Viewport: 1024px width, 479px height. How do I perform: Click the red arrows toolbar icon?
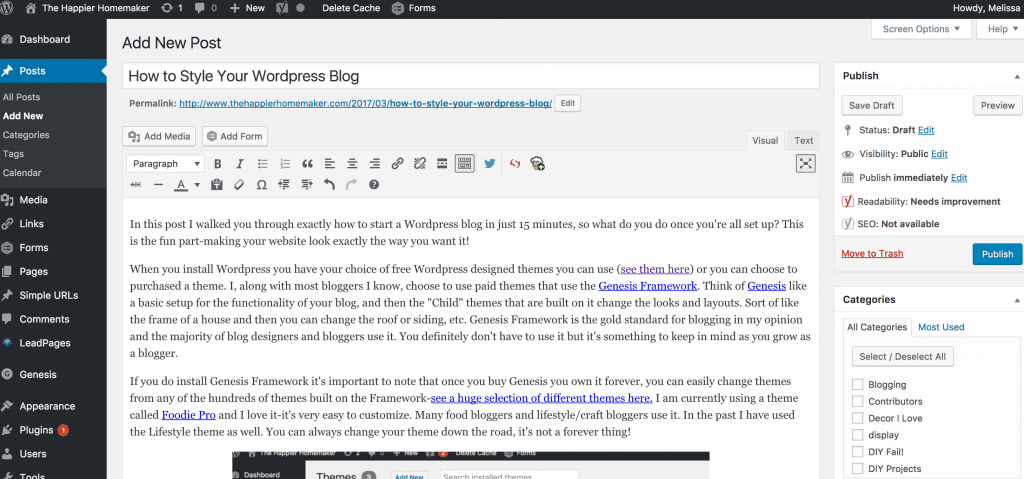515,164
